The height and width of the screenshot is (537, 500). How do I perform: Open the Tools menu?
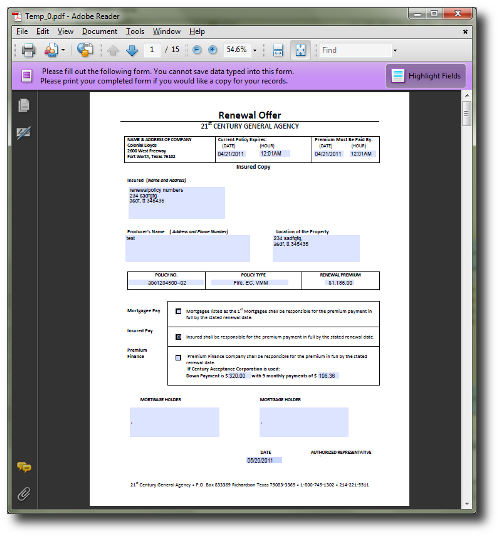pos(135,32)
